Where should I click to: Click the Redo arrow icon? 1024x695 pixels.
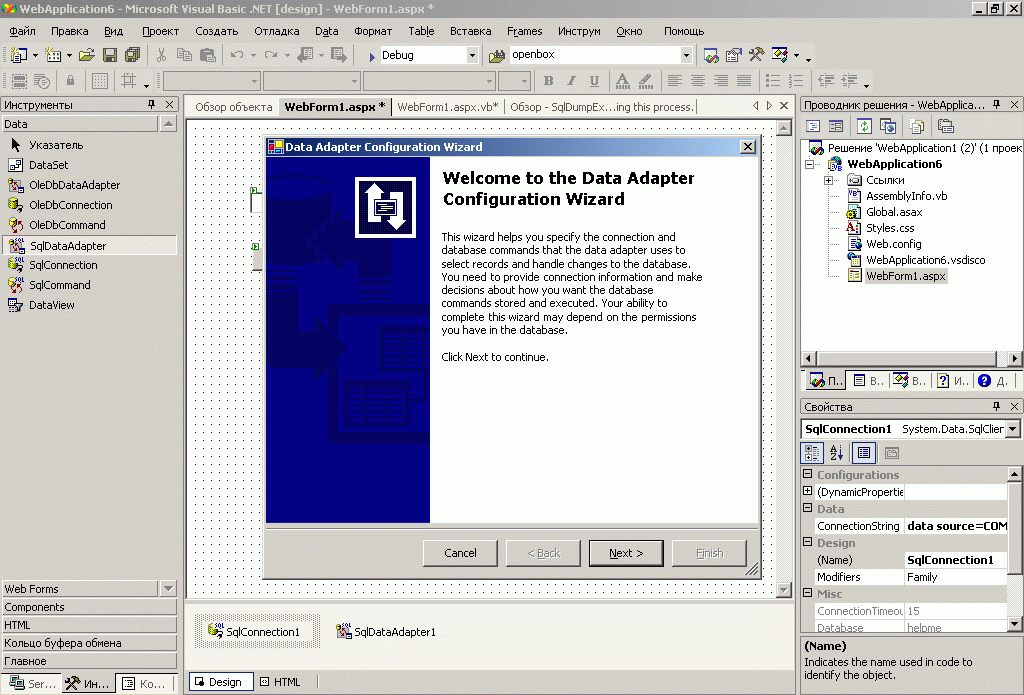[x=270, y=56]
